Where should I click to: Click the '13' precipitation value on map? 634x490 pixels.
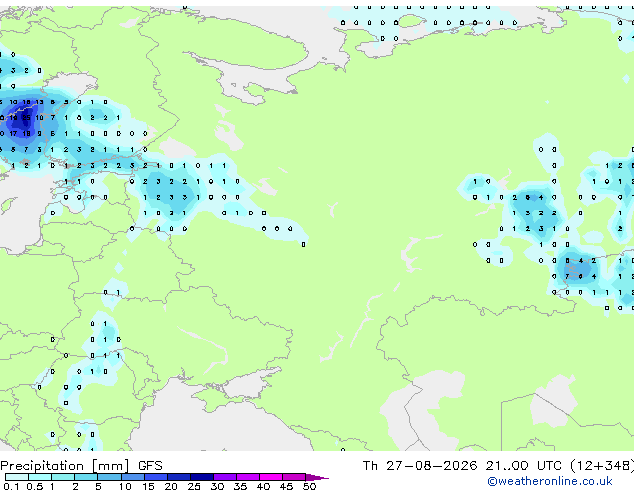coord(39,102)
